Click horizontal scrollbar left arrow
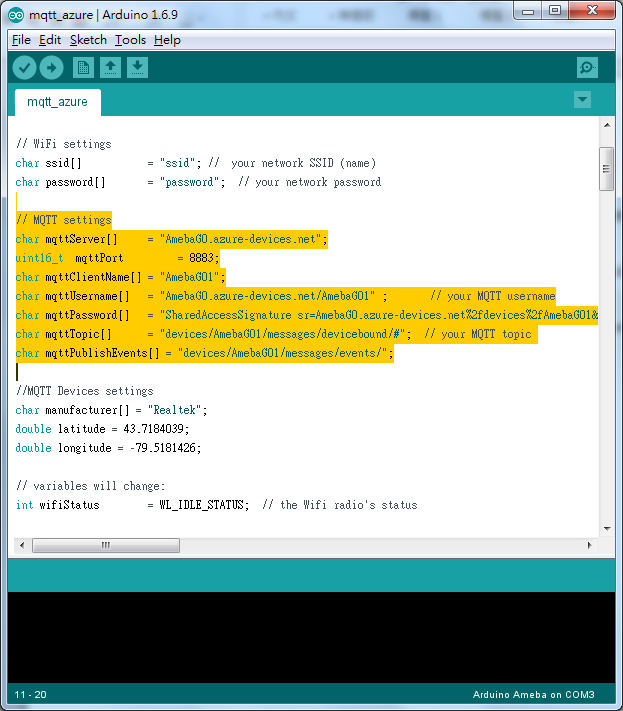This screenshot has width=623, height=711. (x=22, y=545)
